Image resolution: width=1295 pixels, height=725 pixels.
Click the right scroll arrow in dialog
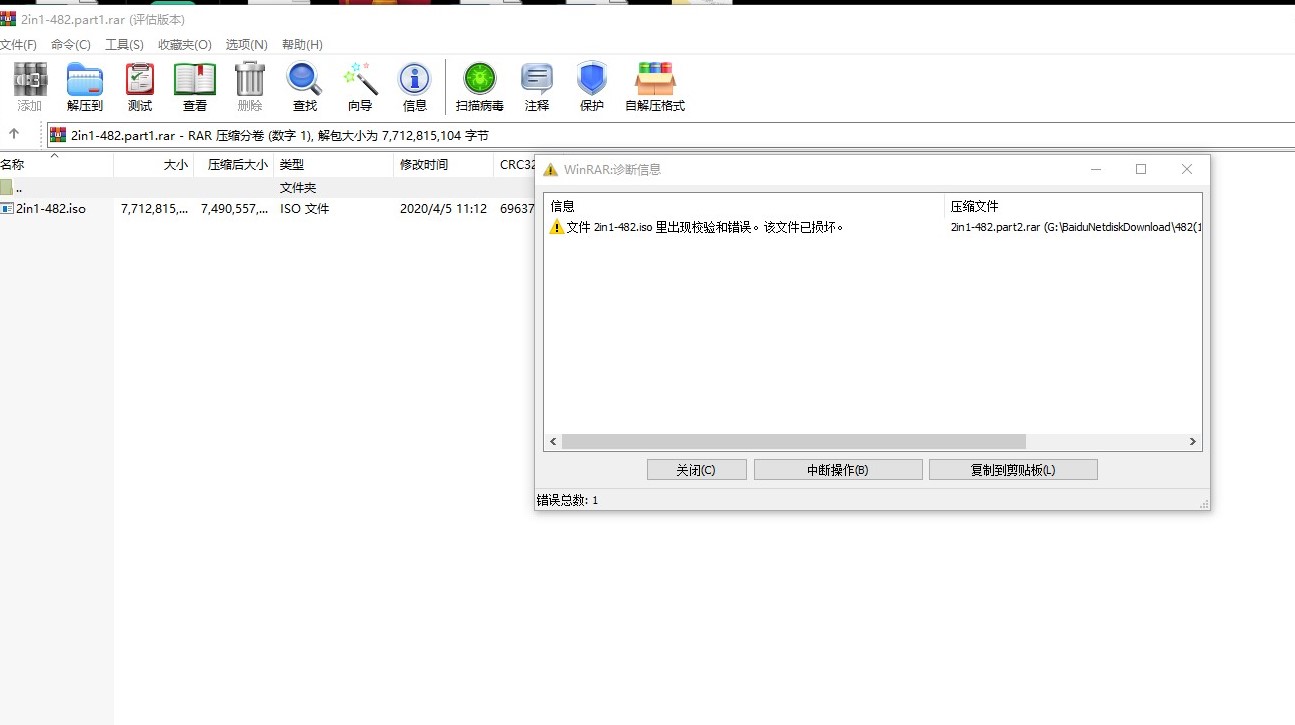(1192, 441)
